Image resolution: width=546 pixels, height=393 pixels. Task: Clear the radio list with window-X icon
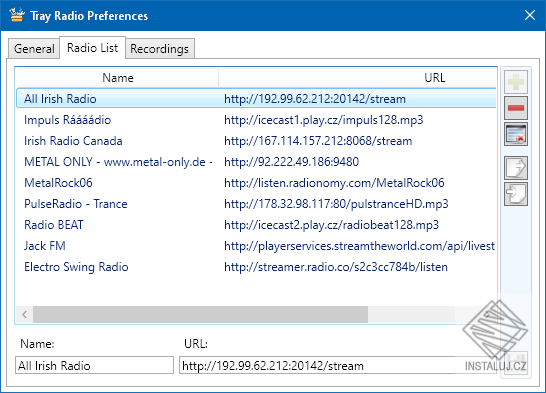point(516,134)
